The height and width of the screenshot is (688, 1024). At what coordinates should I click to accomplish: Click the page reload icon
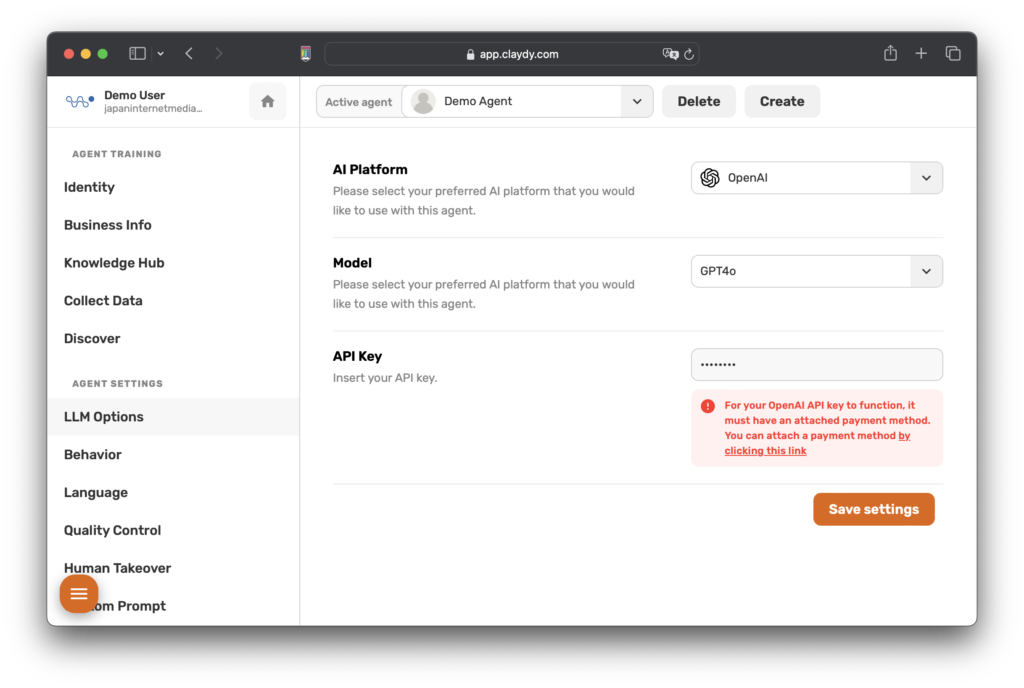[689, 54]
